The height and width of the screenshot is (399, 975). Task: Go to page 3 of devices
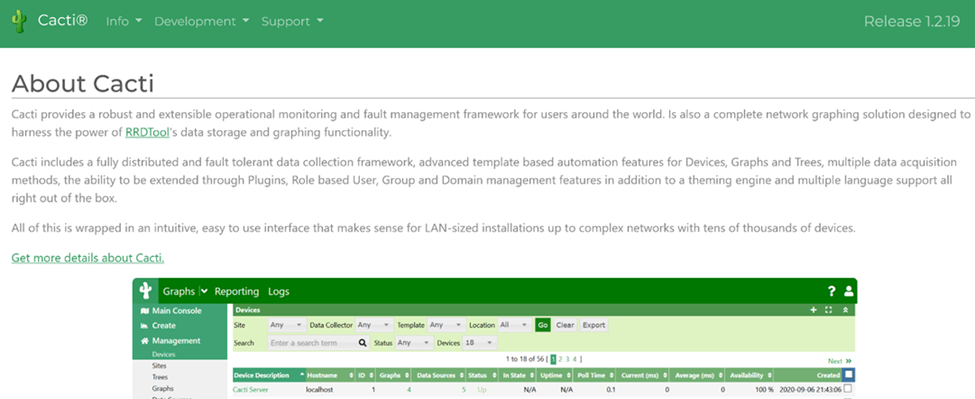pos(568,359)
